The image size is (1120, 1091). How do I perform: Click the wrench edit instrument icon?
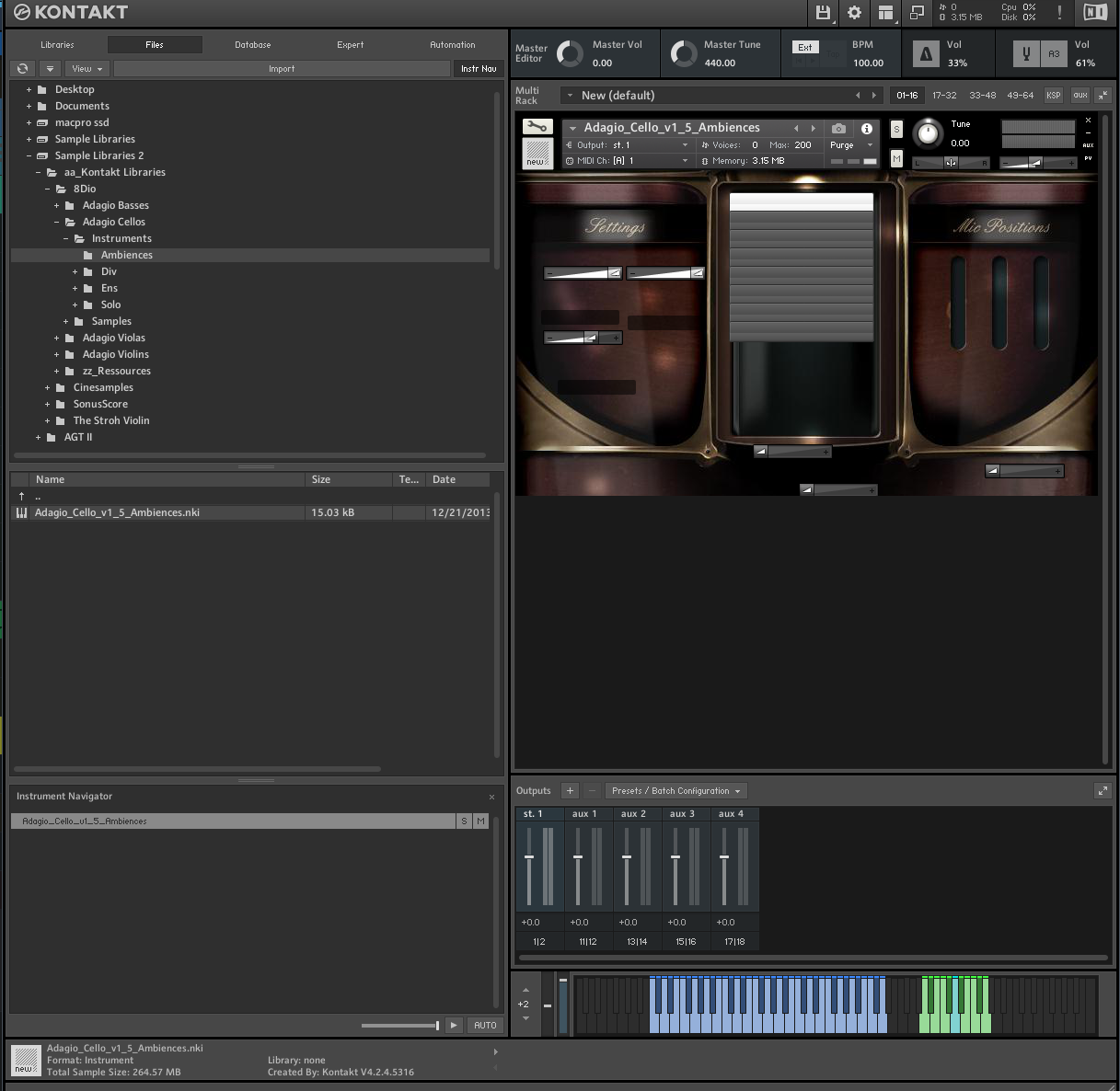click(x=537, y=127)
